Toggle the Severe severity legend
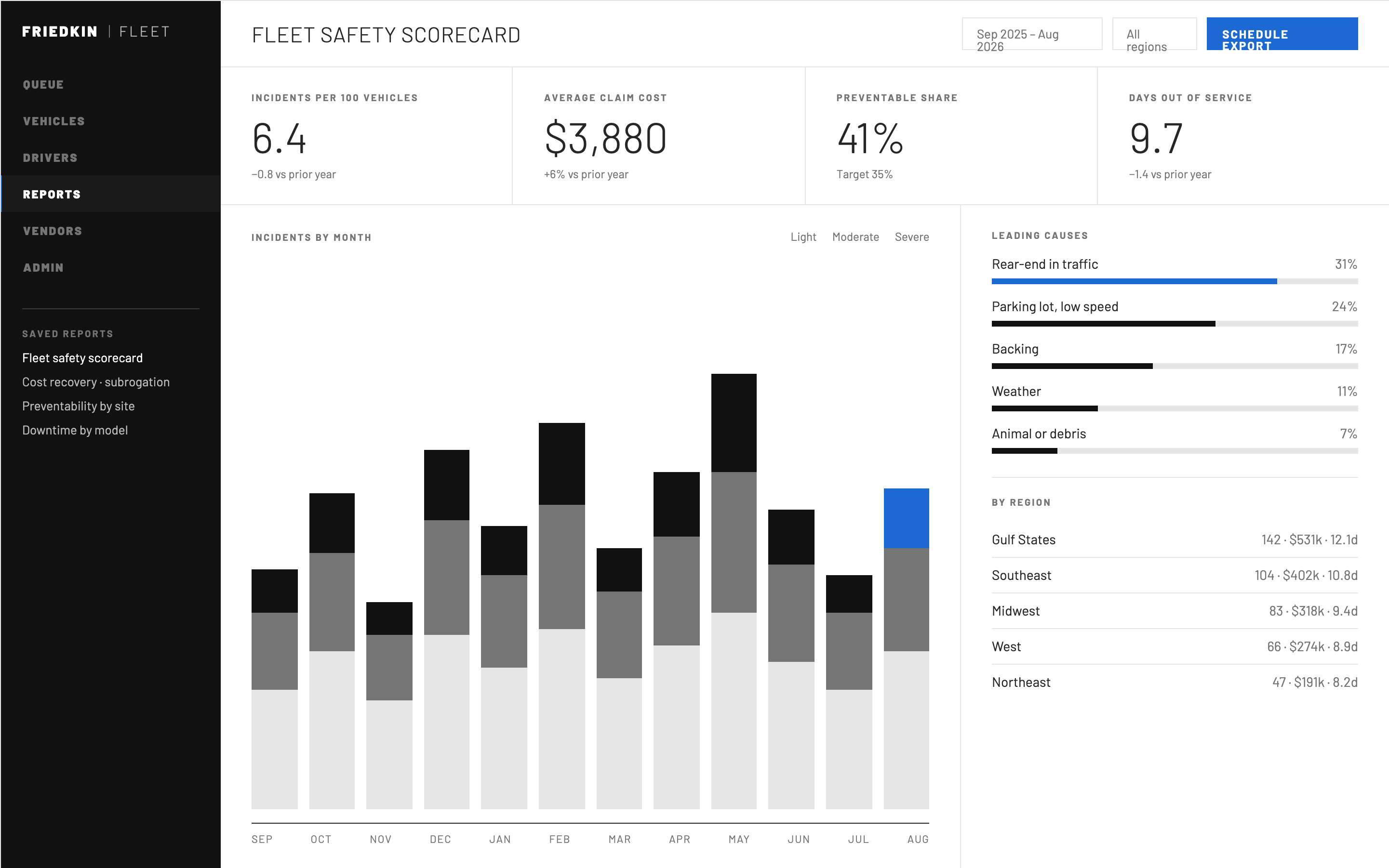1389x868 pixels. (x=912, y=237)
